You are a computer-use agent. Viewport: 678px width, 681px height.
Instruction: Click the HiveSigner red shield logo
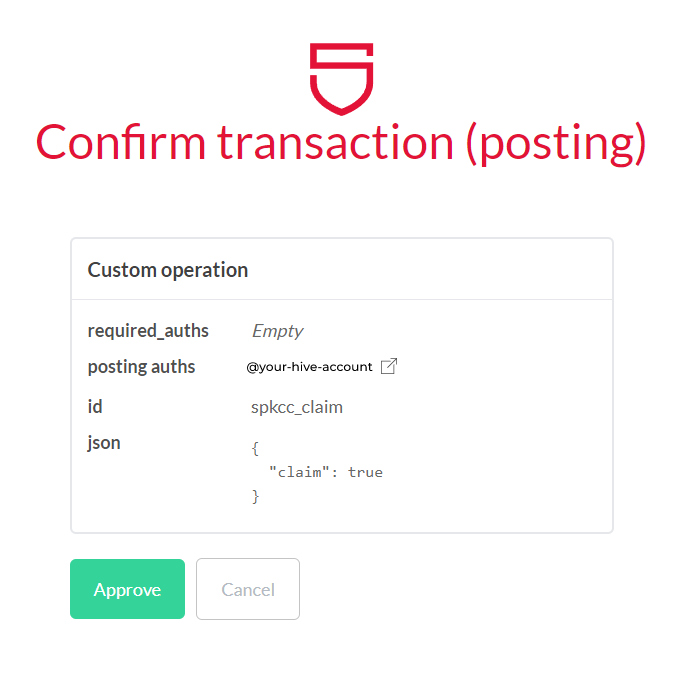pyautogui.click(x=341, y=79)
